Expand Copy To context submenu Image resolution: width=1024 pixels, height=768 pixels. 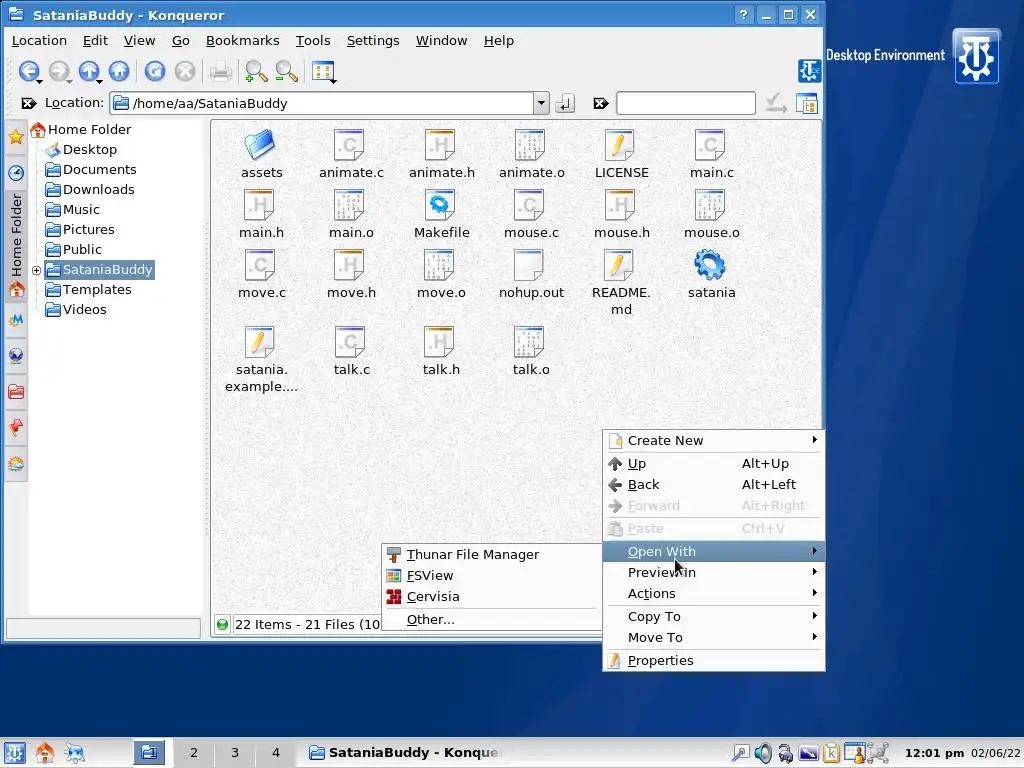[713, 616]
